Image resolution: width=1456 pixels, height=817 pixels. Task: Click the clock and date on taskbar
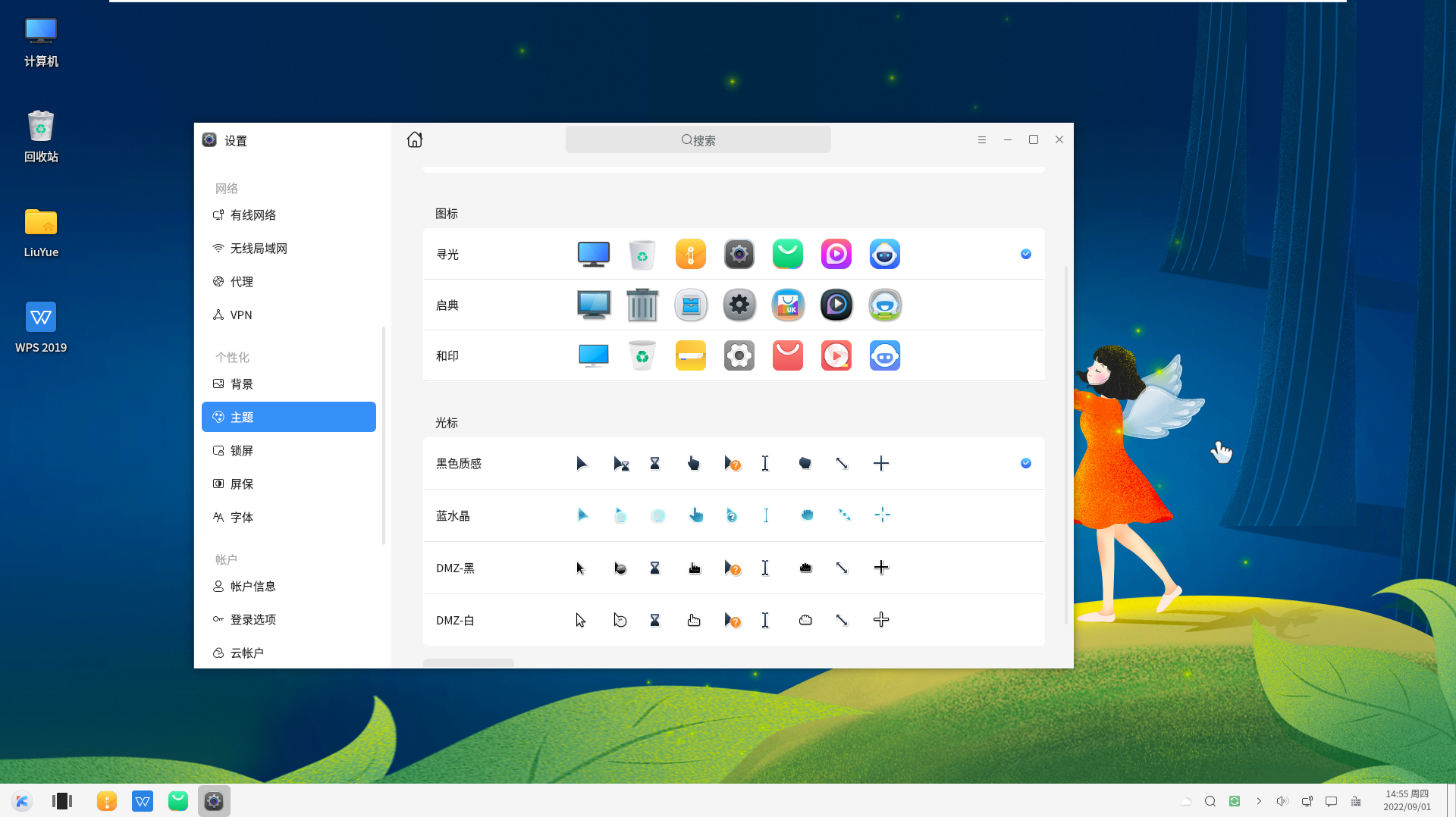(x=1407, y=800)
